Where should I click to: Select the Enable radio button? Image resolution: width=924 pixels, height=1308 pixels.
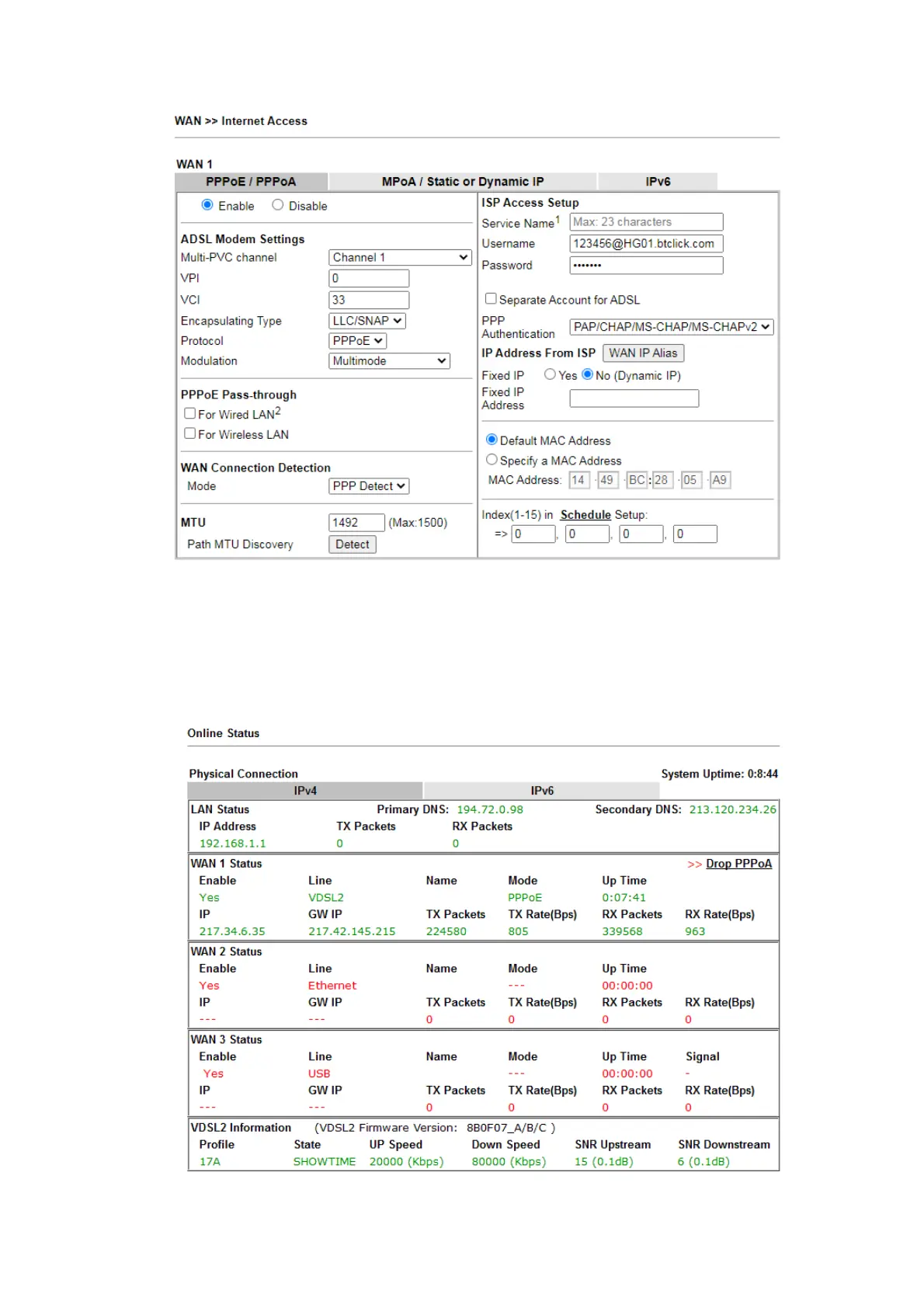(x=207, y=205)
